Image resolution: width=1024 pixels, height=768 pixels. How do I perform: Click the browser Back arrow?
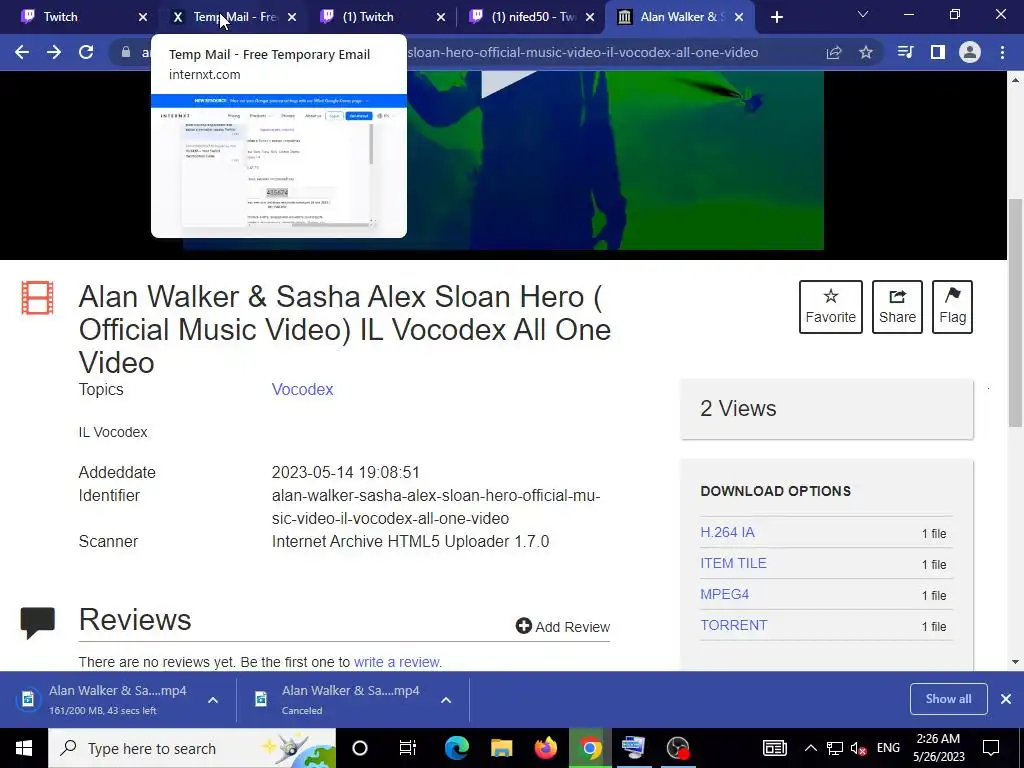pos(22,52)
